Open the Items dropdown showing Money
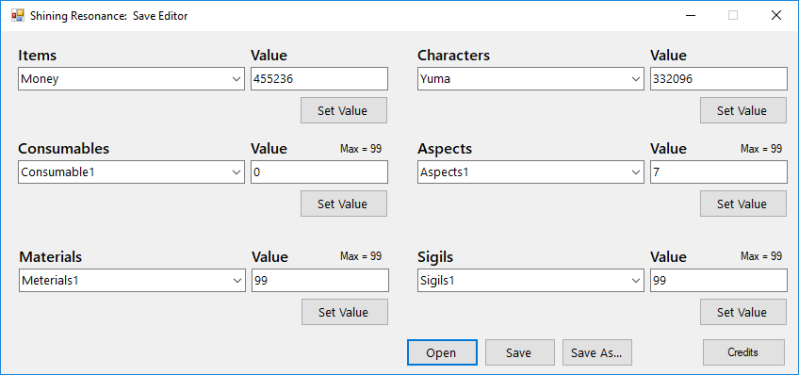Viewport: 799px width, 375px height. tap(131, 79)
